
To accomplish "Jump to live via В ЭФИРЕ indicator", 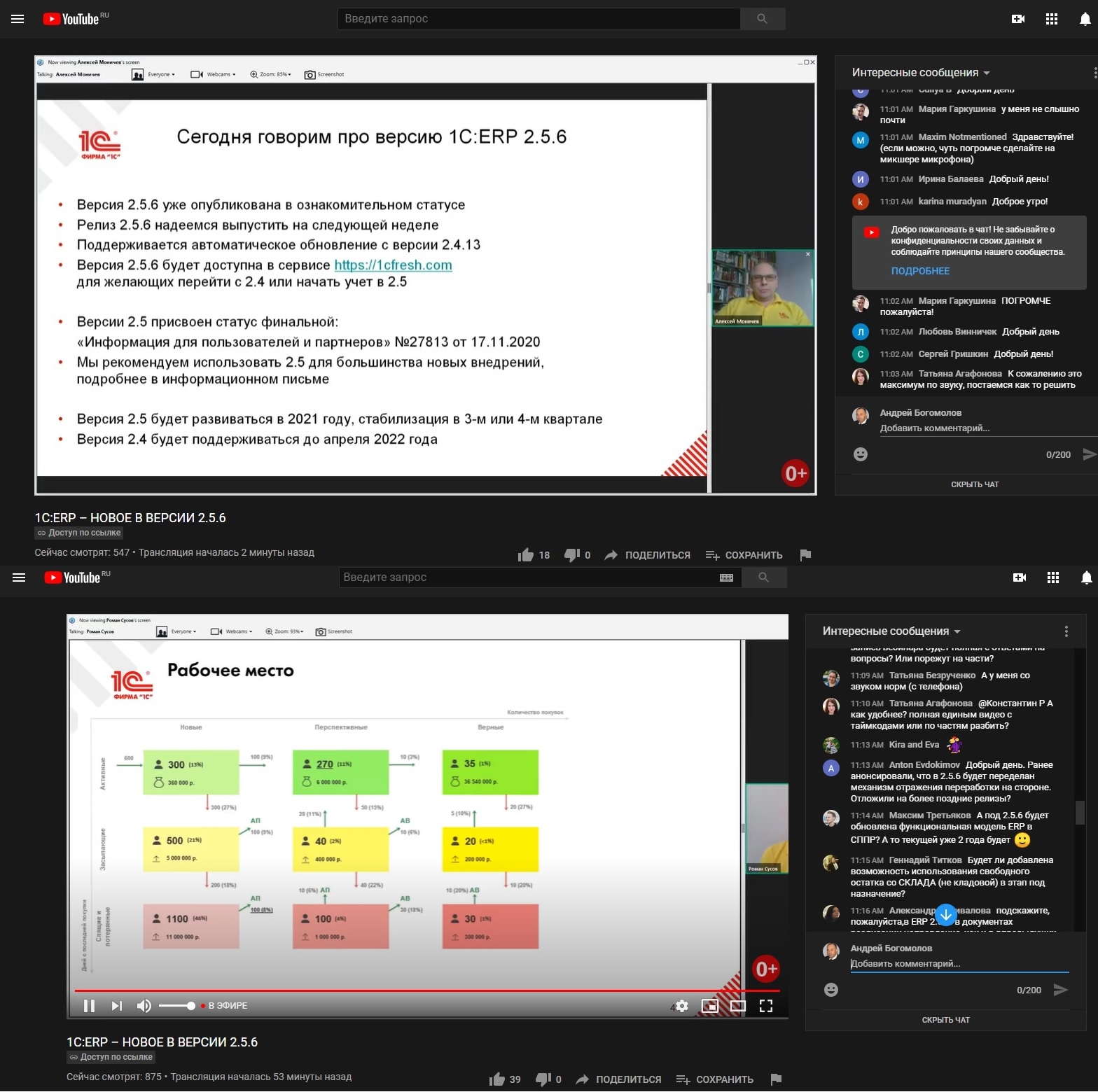I will tap(224, 1006).
